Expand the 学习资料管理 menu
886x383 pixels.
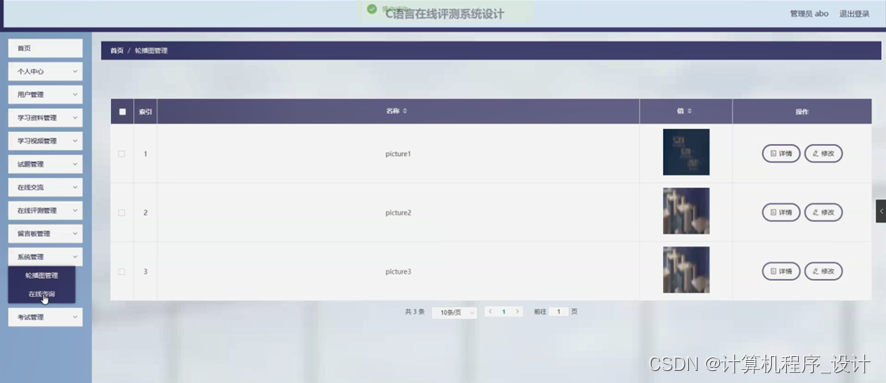click(x=45, y=118)
